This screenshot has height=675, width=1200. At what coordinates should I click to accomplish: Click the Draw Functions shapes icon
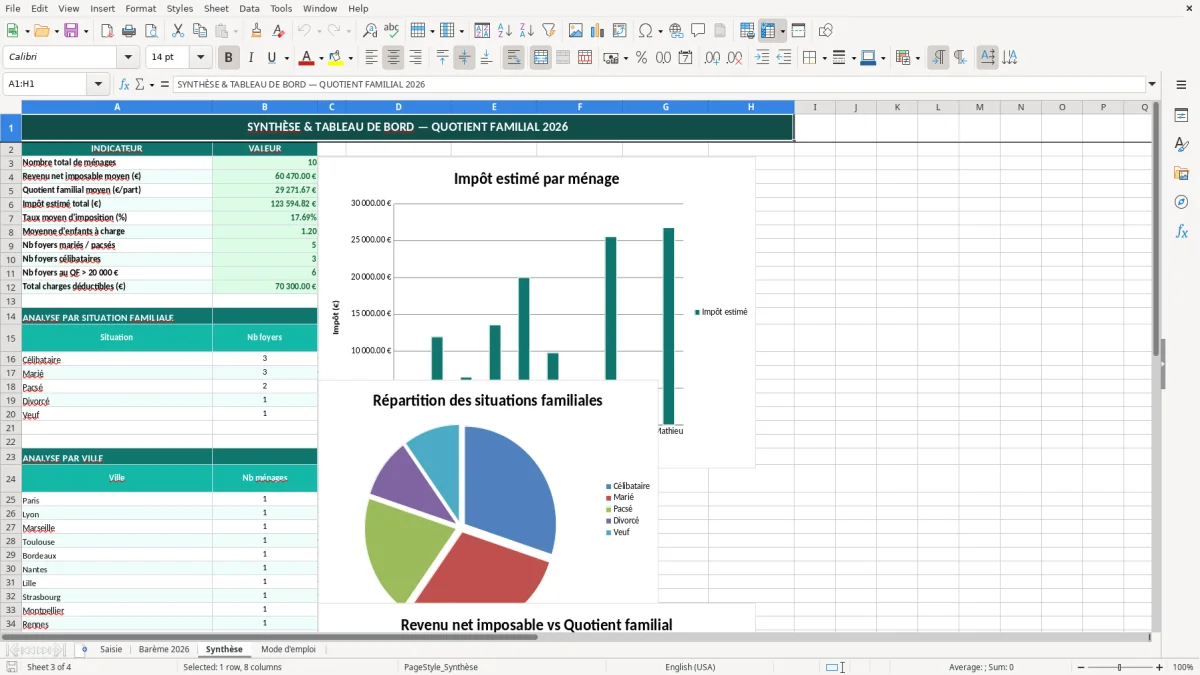pyautogui.click(x=826, y=31)
